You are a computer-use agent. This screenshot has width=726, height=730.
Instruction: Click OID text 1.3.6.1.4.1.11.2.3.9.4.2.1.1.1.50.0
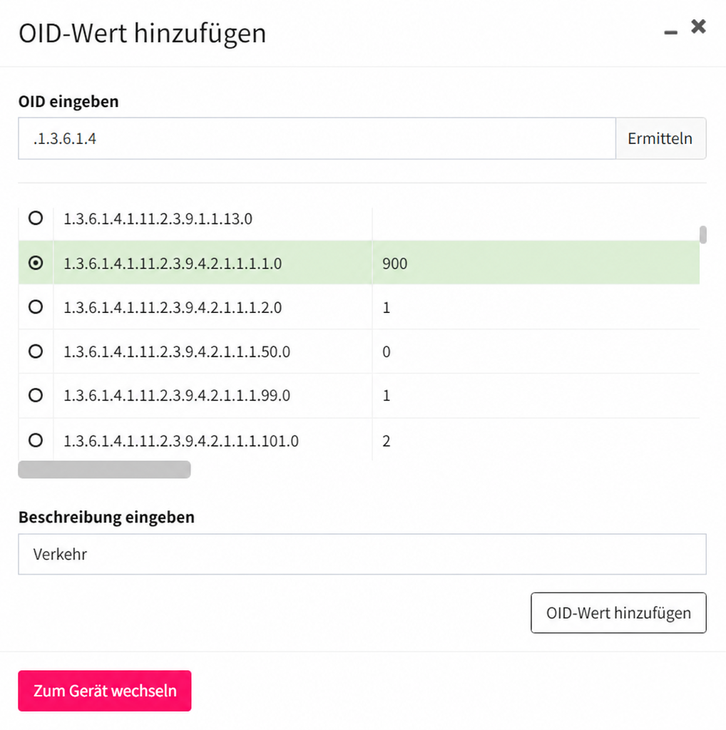(x=177, y=351)
